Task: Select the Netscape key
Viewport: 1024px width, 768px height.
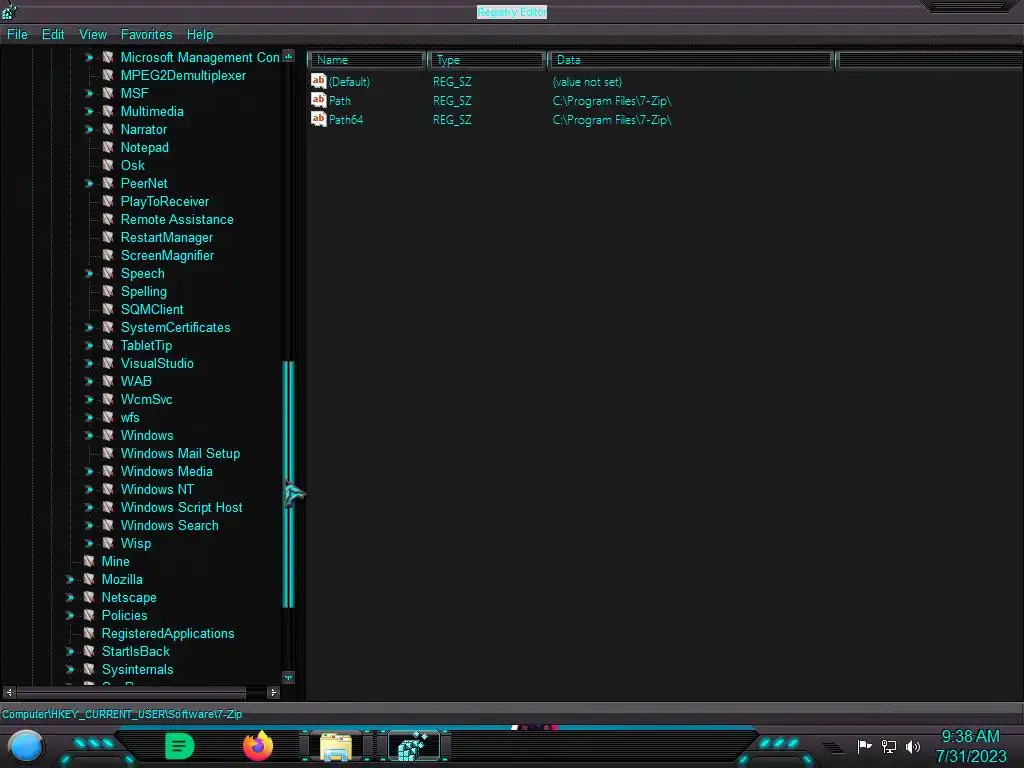Action: [x=129, y=598]
